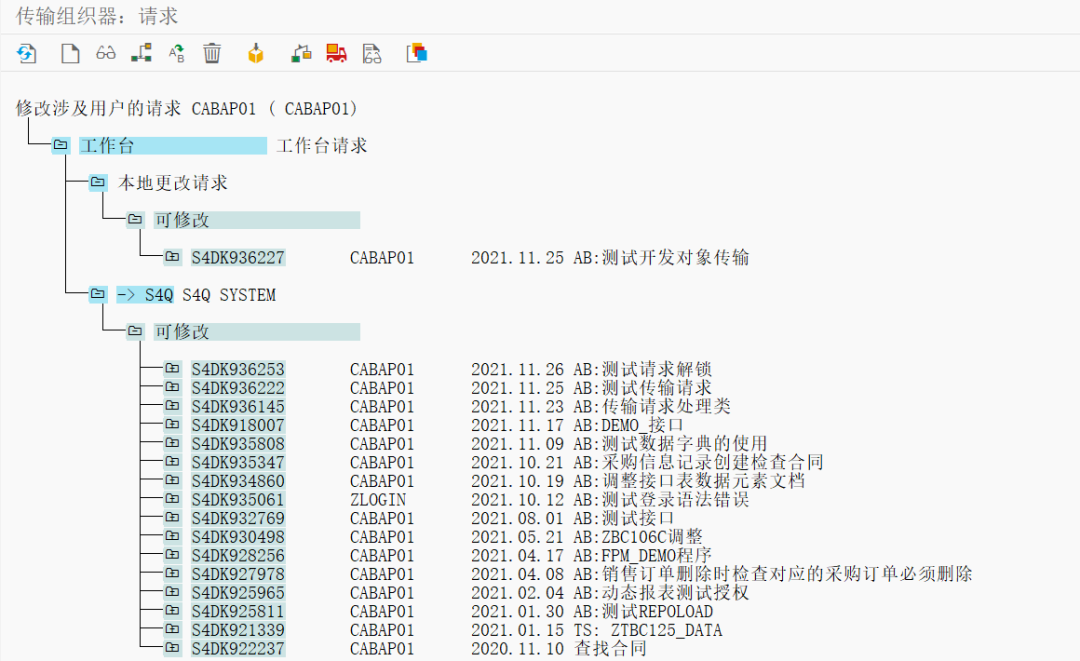Expand request S4DK921339 folder icon
Viewport: 1080px width, 661px height.
172,629
